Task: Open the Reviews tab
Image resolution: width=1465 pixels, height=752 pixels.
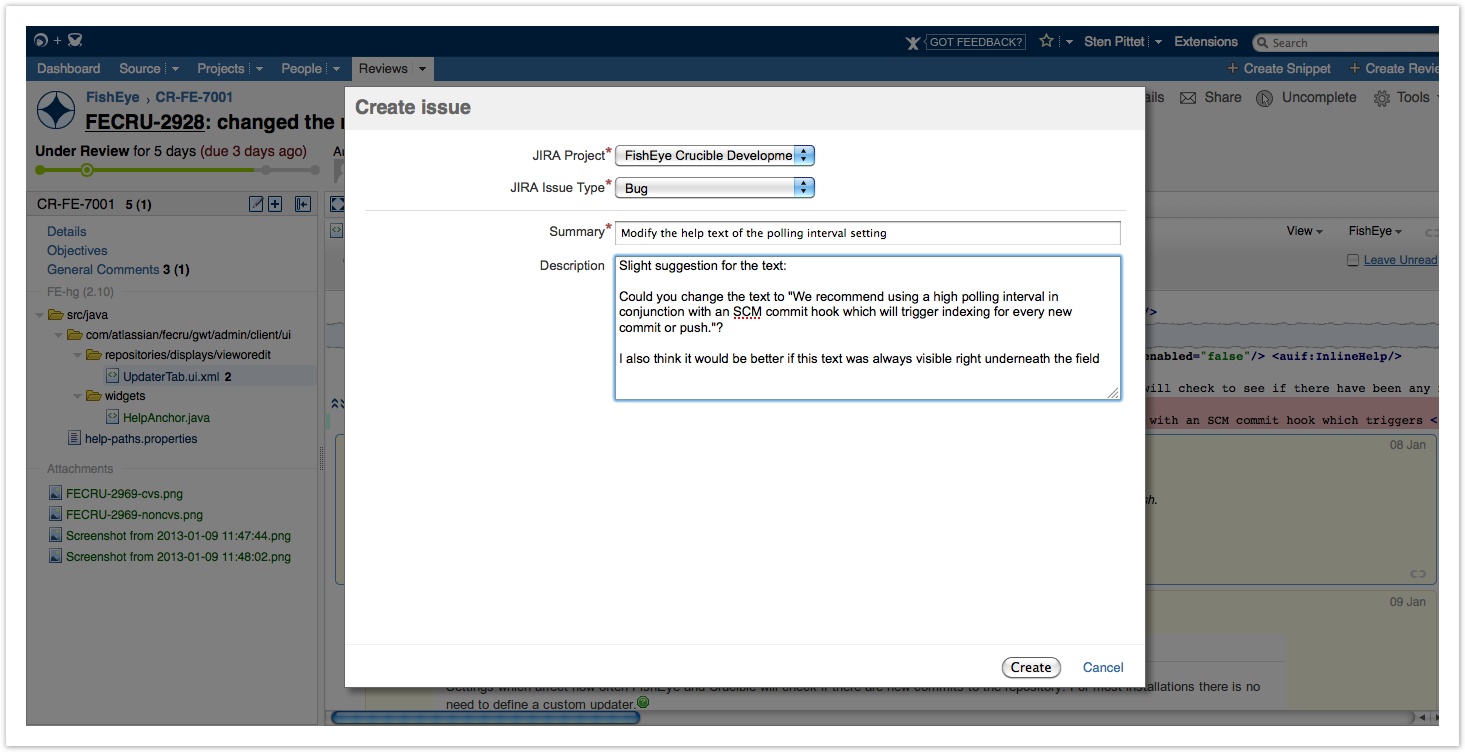Action: (383, 69)
